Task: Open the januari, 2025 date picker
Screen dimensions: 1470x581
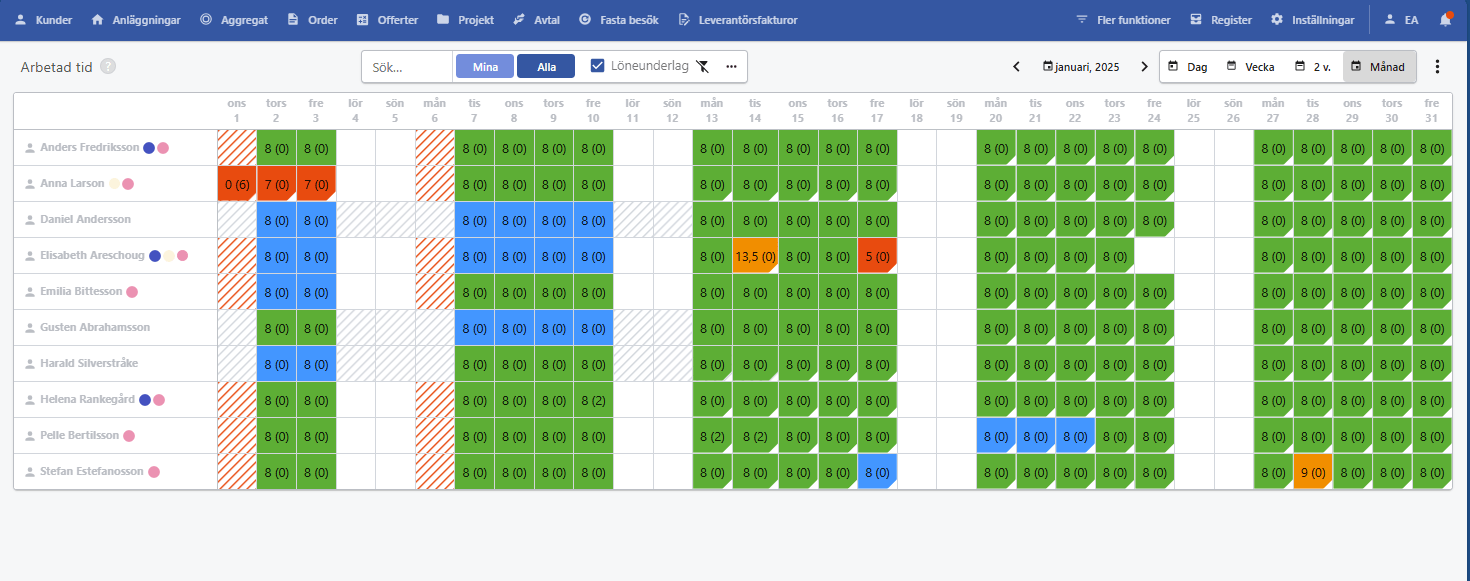Action: [1081, 67]
